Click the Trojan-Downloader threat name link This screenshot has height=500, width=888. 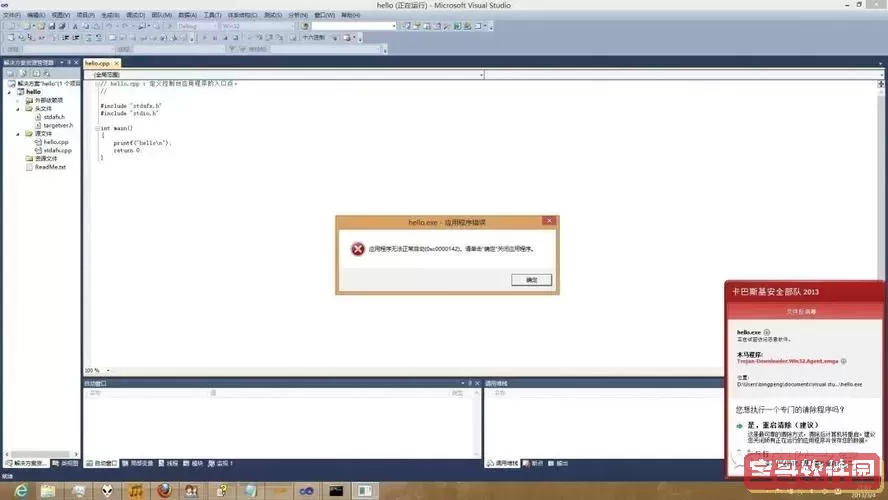pyautogui.click(x=787, y=361)
